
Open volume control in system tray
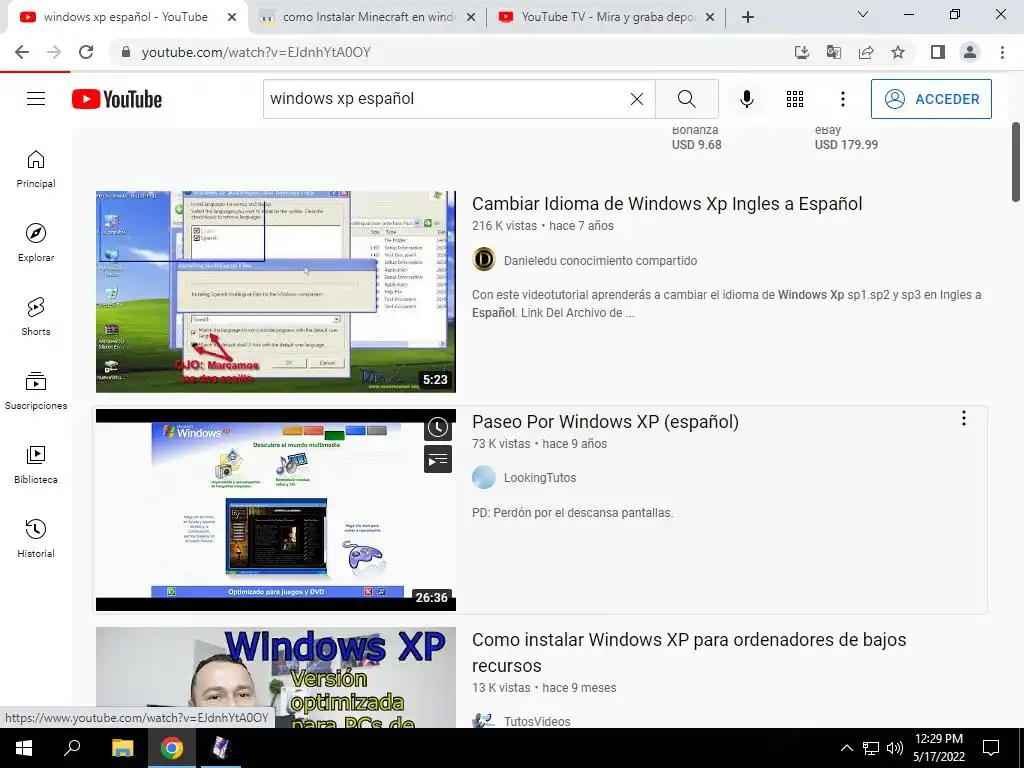(x=895, y=748)
